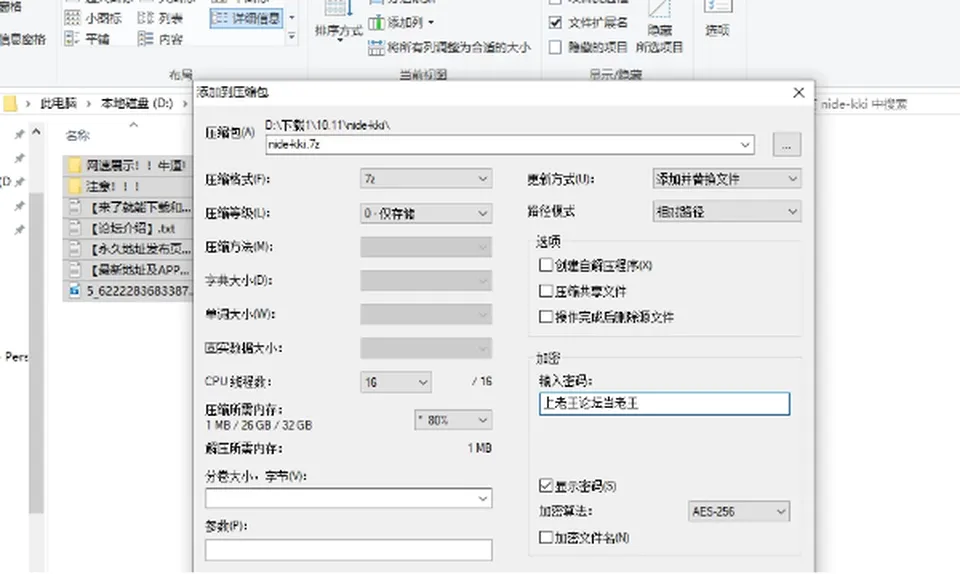Select the 网速展示！！牛逼! folder
960x574 pixels.
[x=128, y=165]
